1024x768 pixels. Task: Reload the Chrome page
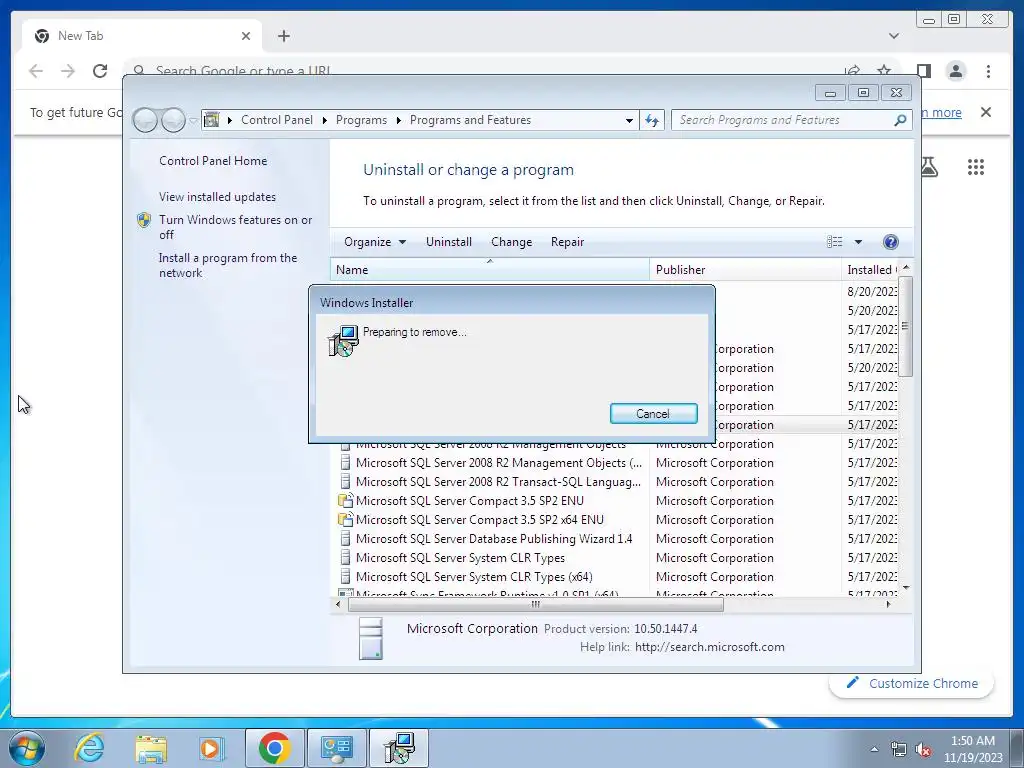coord(100,71)
